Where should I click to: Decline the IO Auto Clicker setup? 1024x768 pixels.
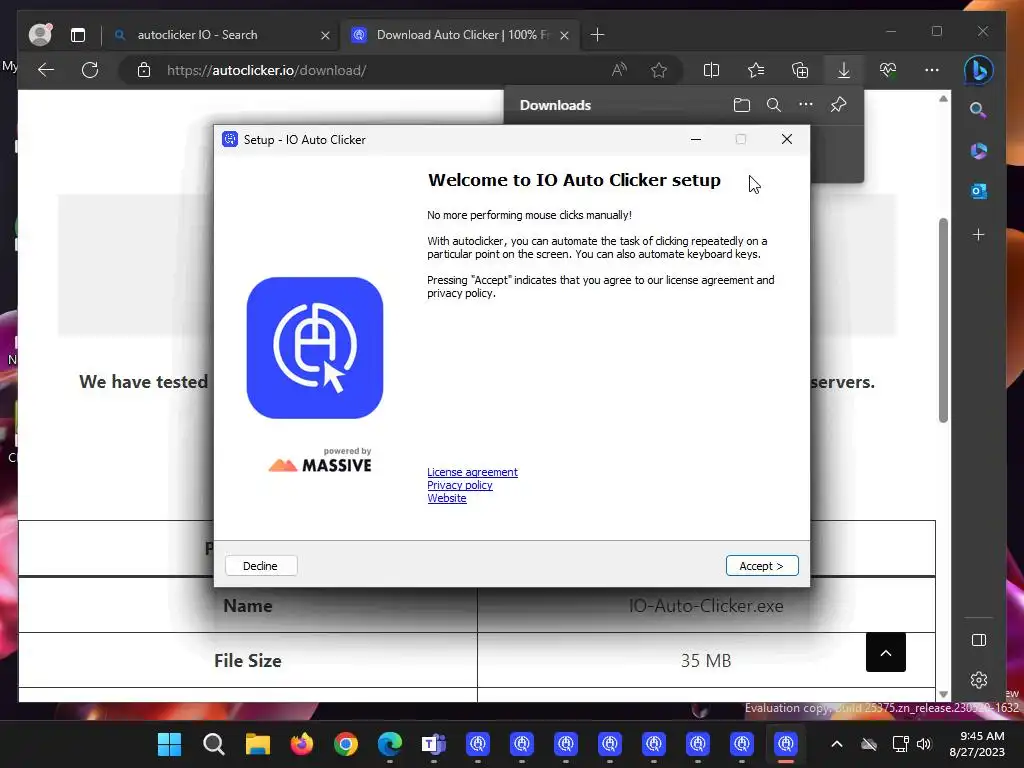click(x=261, y=566)
